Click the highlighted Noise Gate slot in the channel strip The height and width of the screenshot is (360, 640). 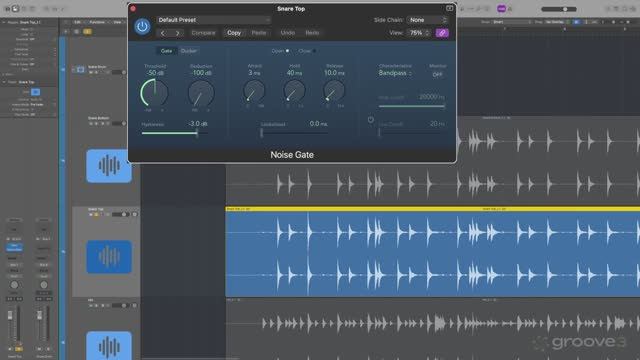pos(14,247)
